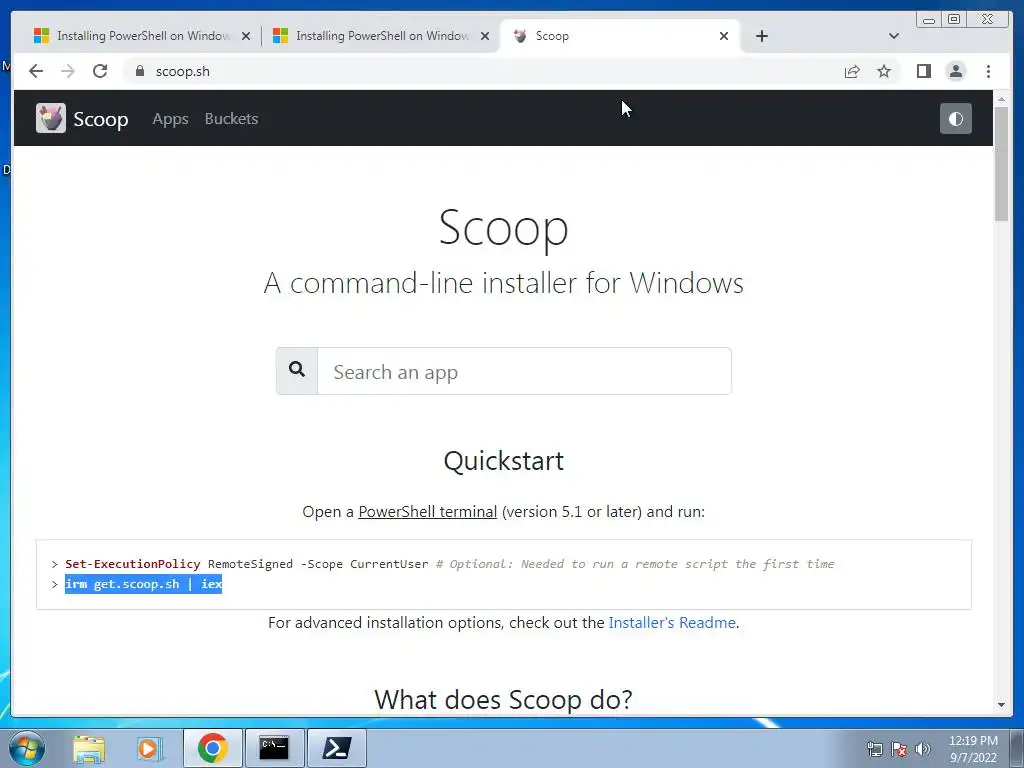Open the volume speaker tray icon
This screenshot has width=1024, height=768.
click(922, 749)
